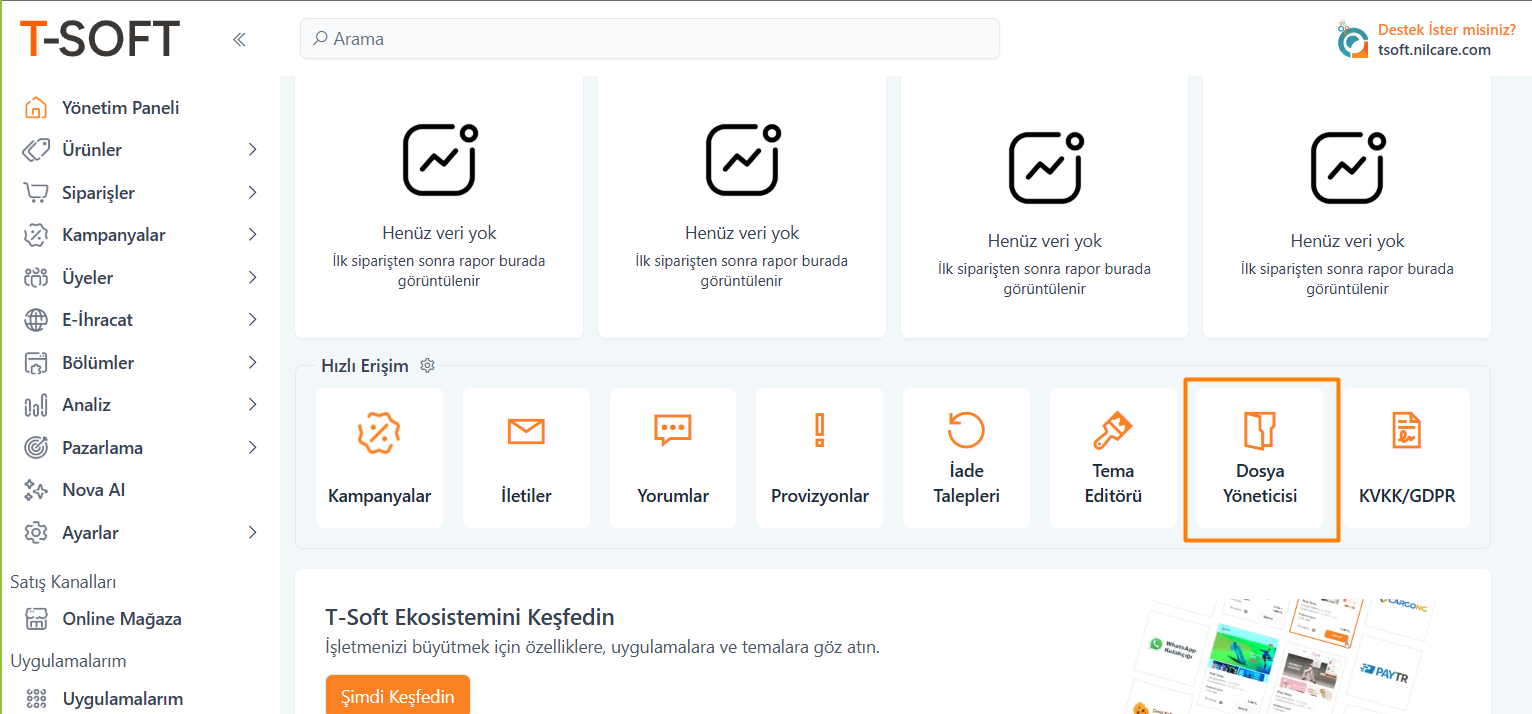Click the support headset icon

pyautogui.click(x=1353, y=41)
